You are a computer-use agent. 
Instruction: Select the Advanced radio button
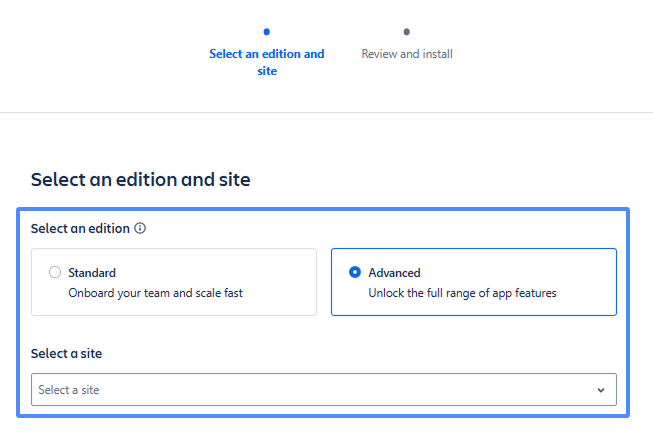355,272
